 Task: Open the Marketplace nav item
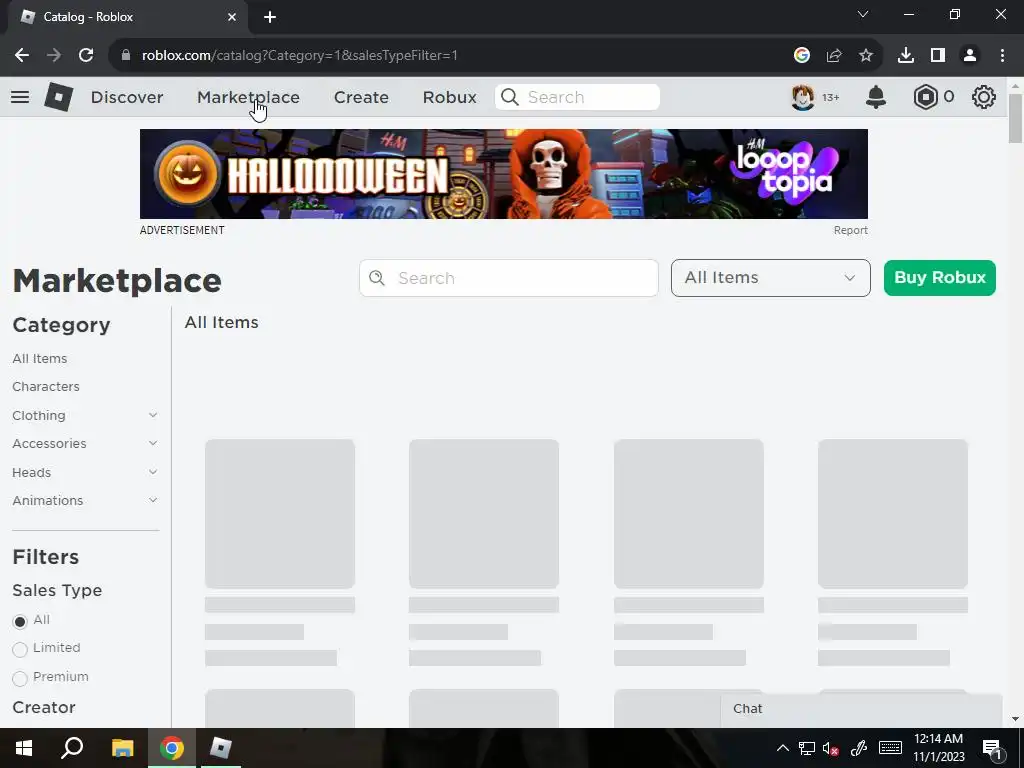click(x=248, y=97)
